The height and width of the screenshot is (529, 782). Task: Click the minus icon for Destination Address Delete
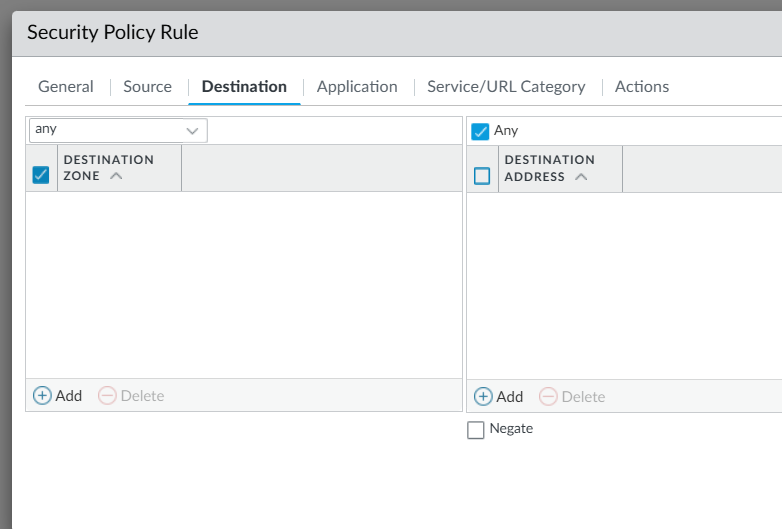pyautogui.click(x=548, y=396)
